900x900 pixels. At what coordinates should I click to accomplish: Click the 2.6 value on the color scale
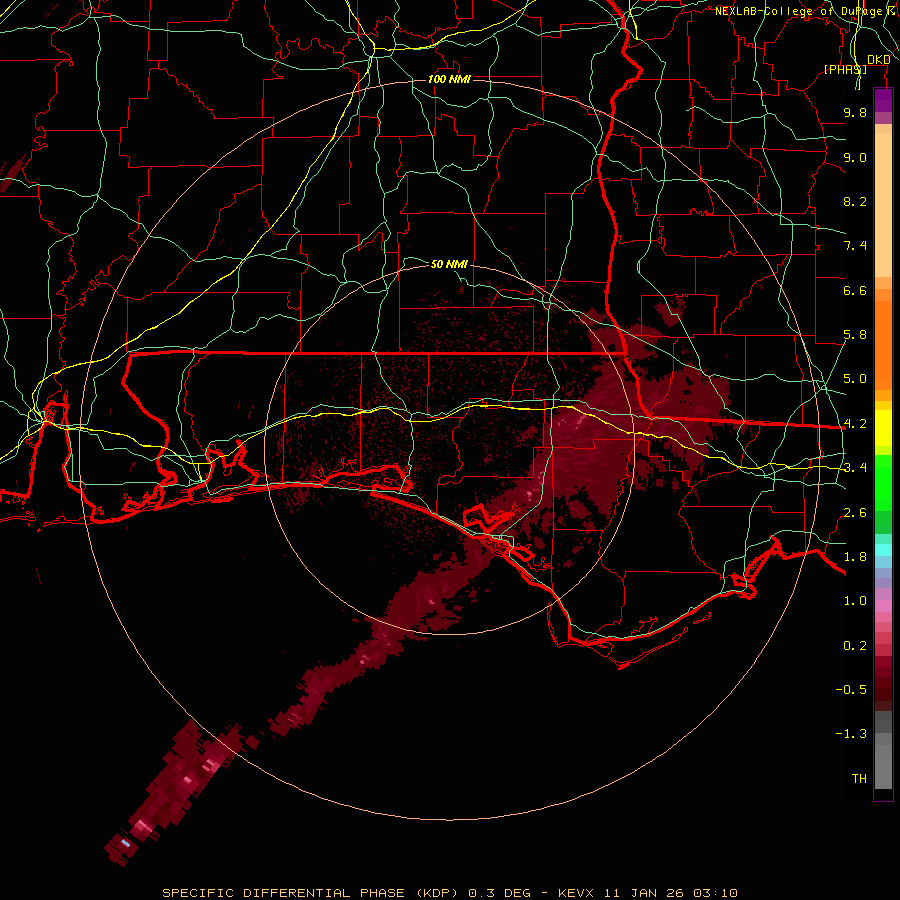pyautogui.click(x=855, y=513)
